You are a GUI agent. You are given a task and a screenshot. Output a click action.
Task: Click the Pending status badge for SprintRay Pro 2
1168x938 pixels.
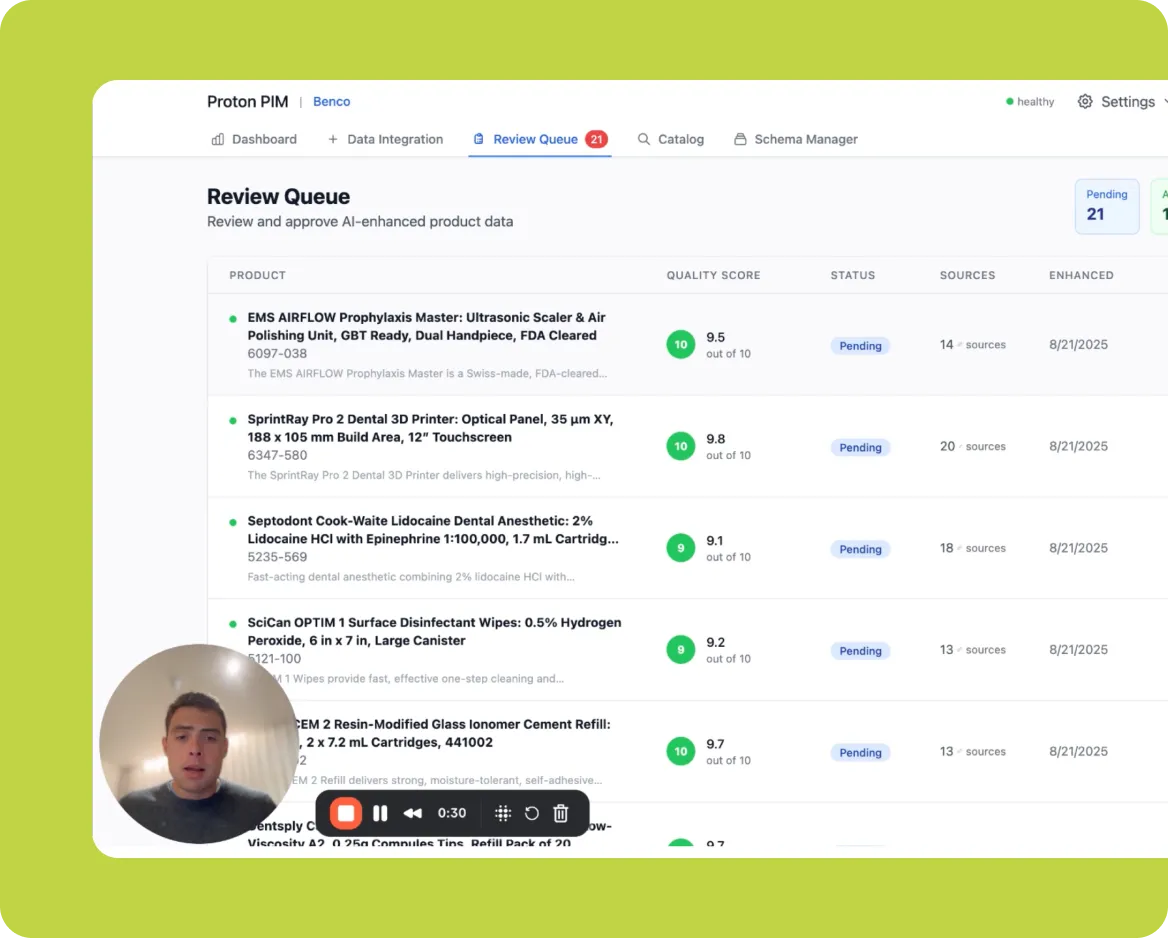[x=860, y=448]
